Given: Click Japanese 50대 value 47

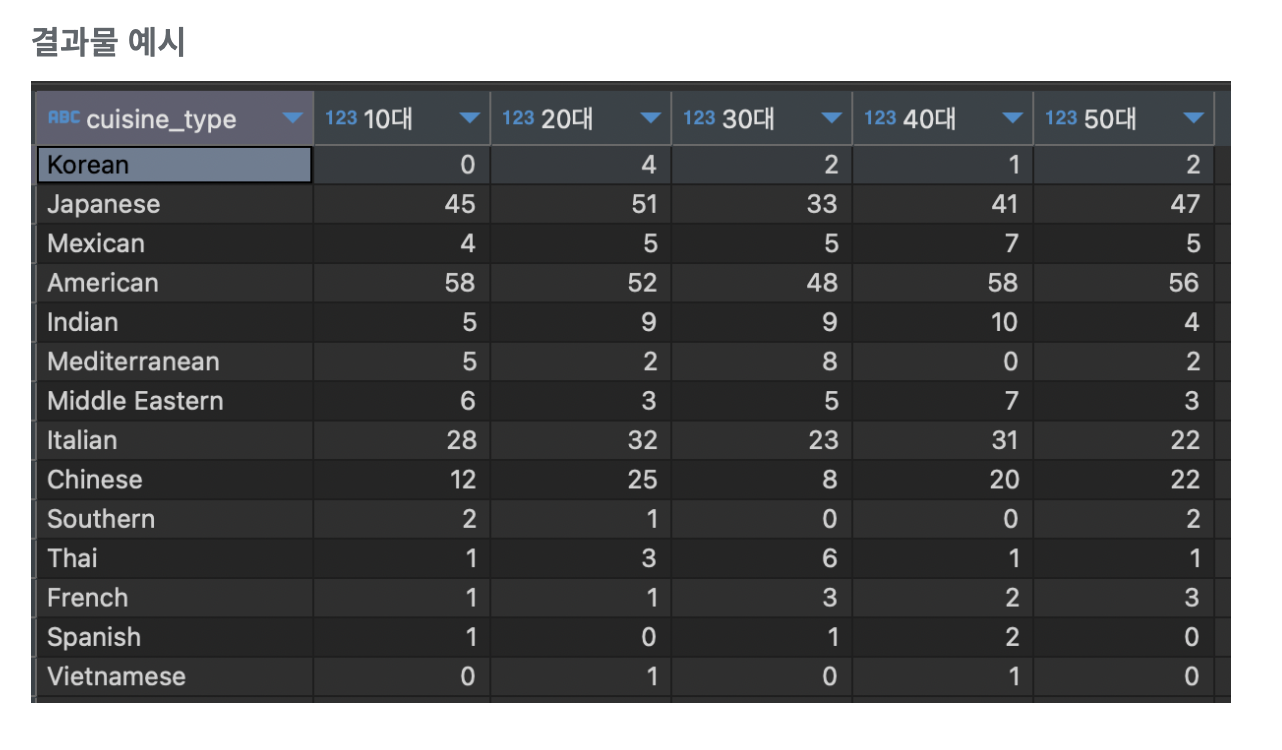Looking at the screenshot, I should click(1184, 204).
